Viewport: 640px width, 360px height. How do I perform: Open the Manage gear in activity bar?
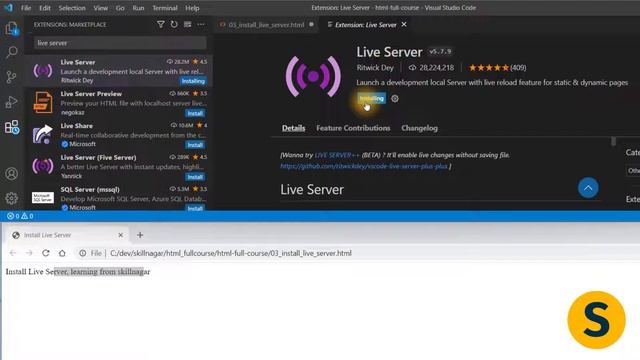(11, 198)
